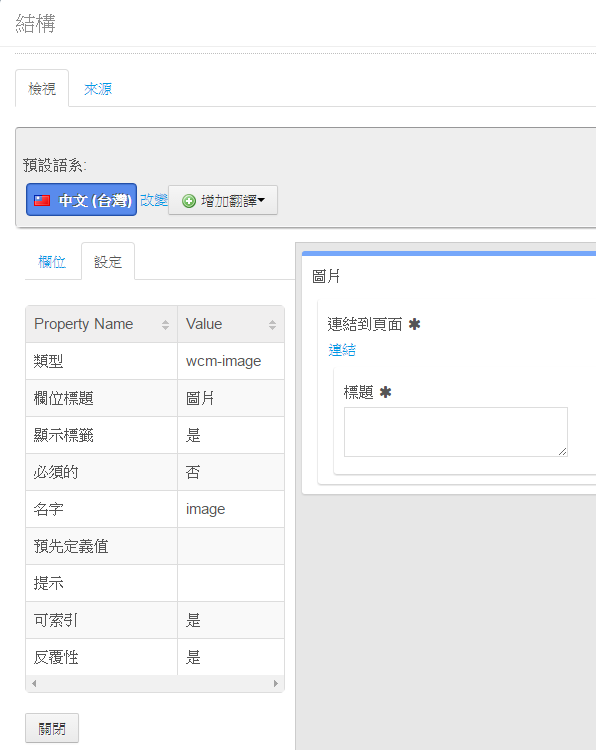Click the Taiwan flag icon
Image resolution: width=596 pixels, height=750 pixels.
[42, 200]
